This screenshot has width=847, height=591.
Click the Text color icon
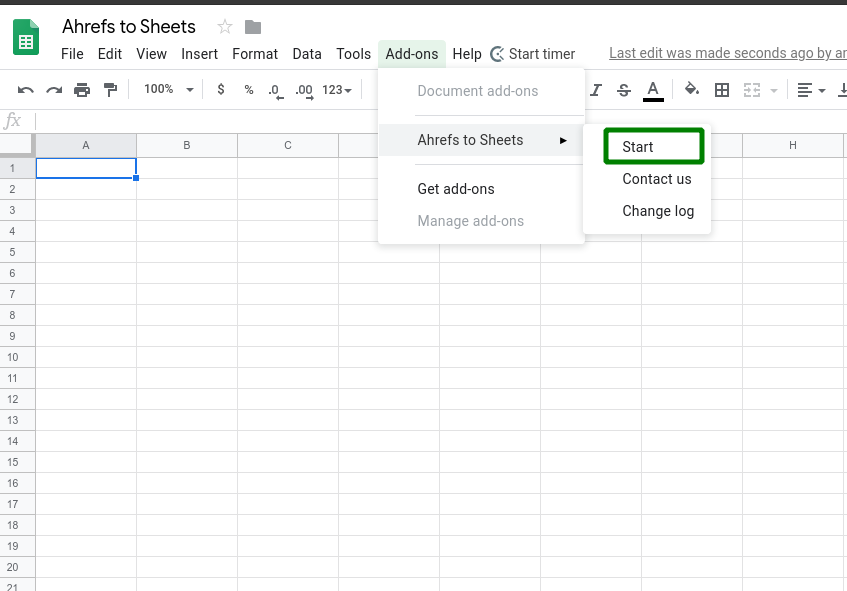(653, 89)
